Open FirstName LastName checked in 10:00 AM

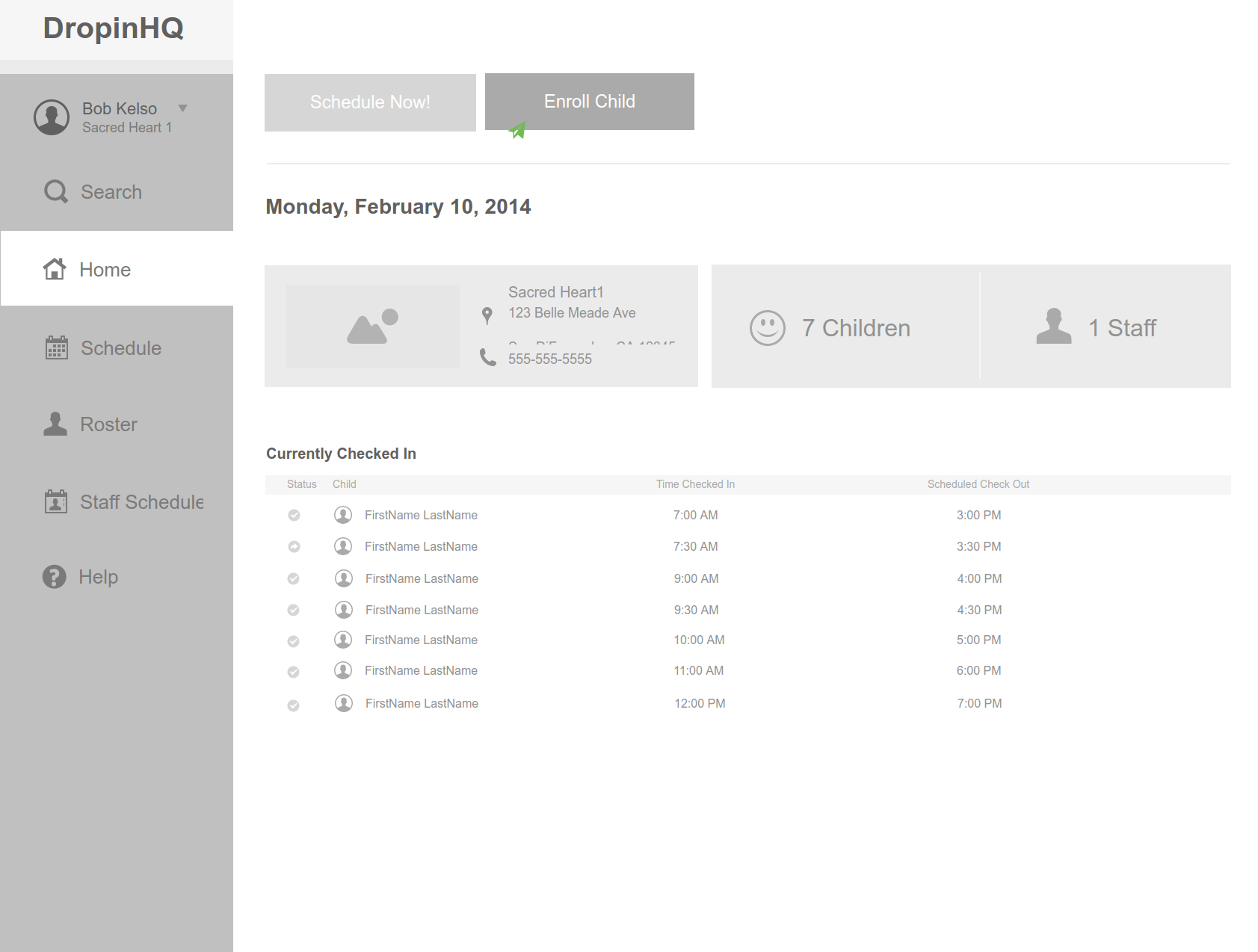click(421, 640)
